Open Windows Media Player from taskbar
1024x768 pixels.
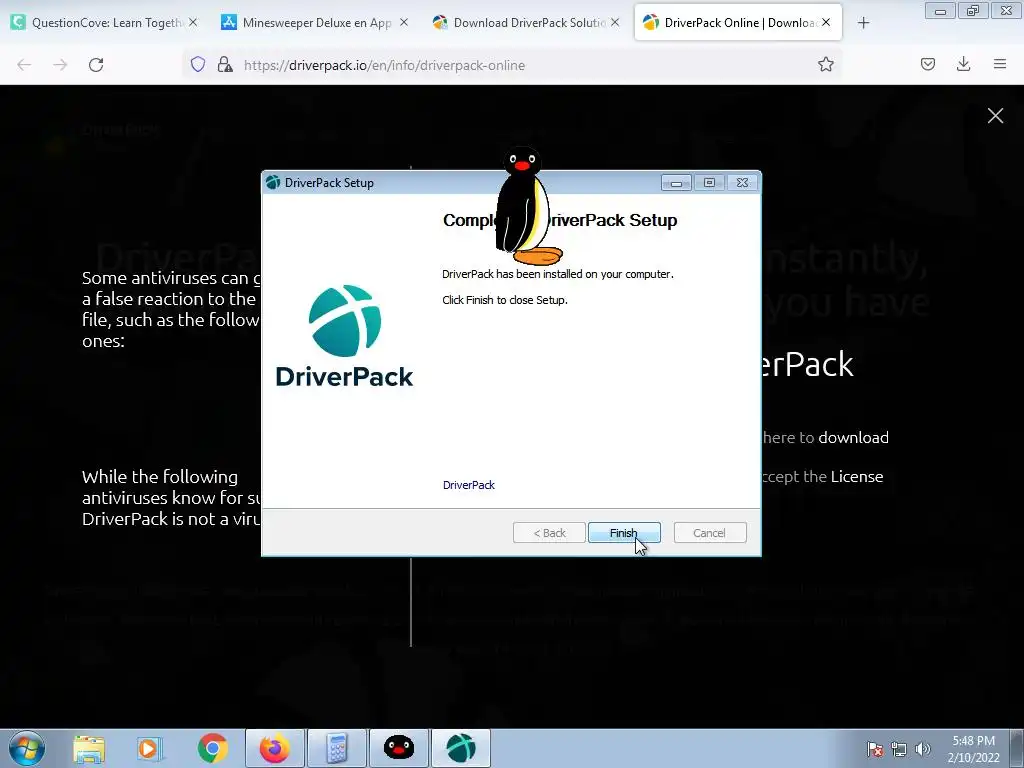pos(150,749)
